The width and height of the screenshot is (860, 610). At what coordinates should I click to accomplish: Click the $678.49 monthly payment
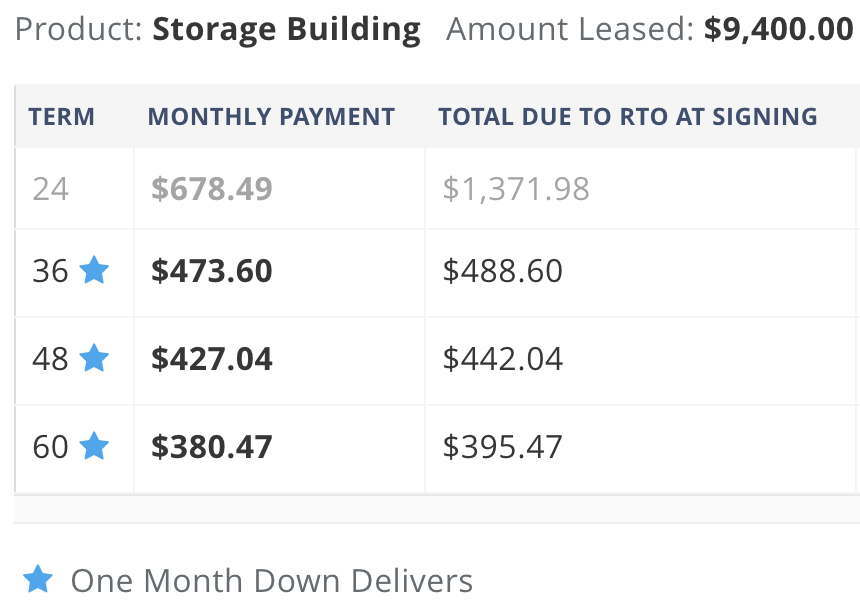(x=212, y=189)
